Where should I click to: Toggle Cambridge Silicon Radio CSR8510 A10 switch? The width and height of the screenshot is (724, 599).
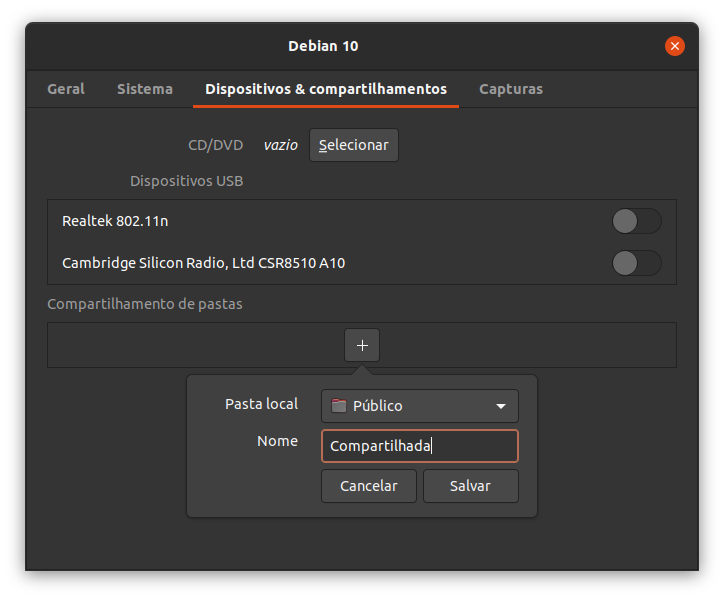[637, 263]
